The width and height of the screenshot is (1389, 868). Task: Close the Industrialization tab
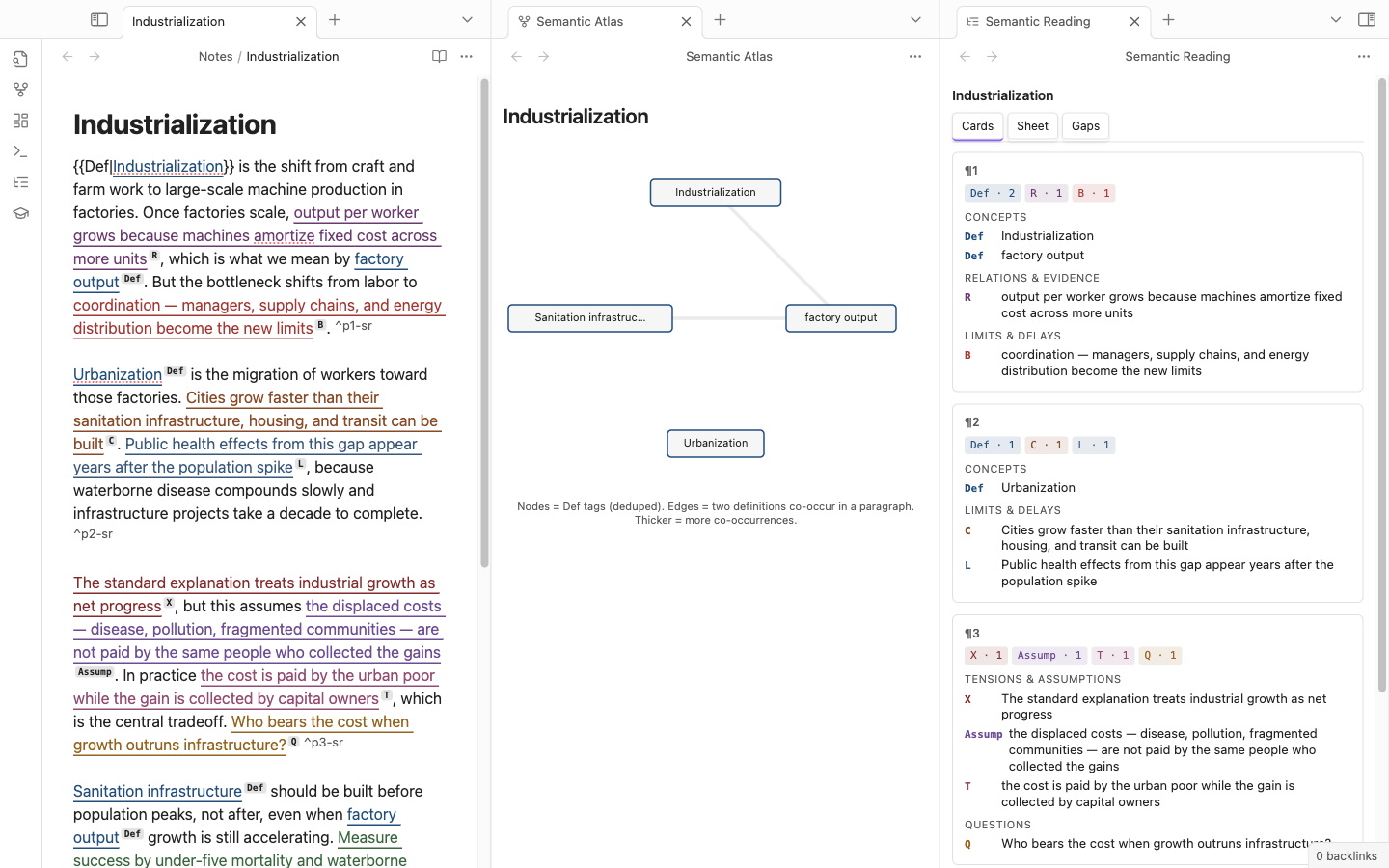pos(301,21)
